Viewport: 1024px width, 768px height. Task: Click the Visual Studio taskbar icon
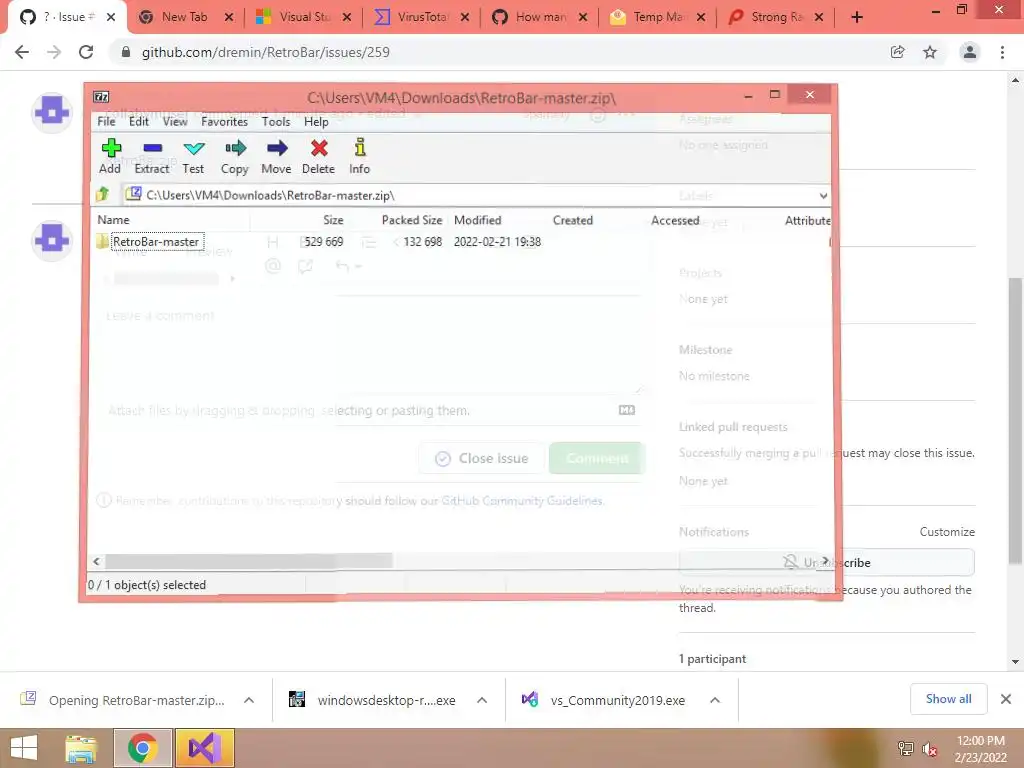point(204,748)
